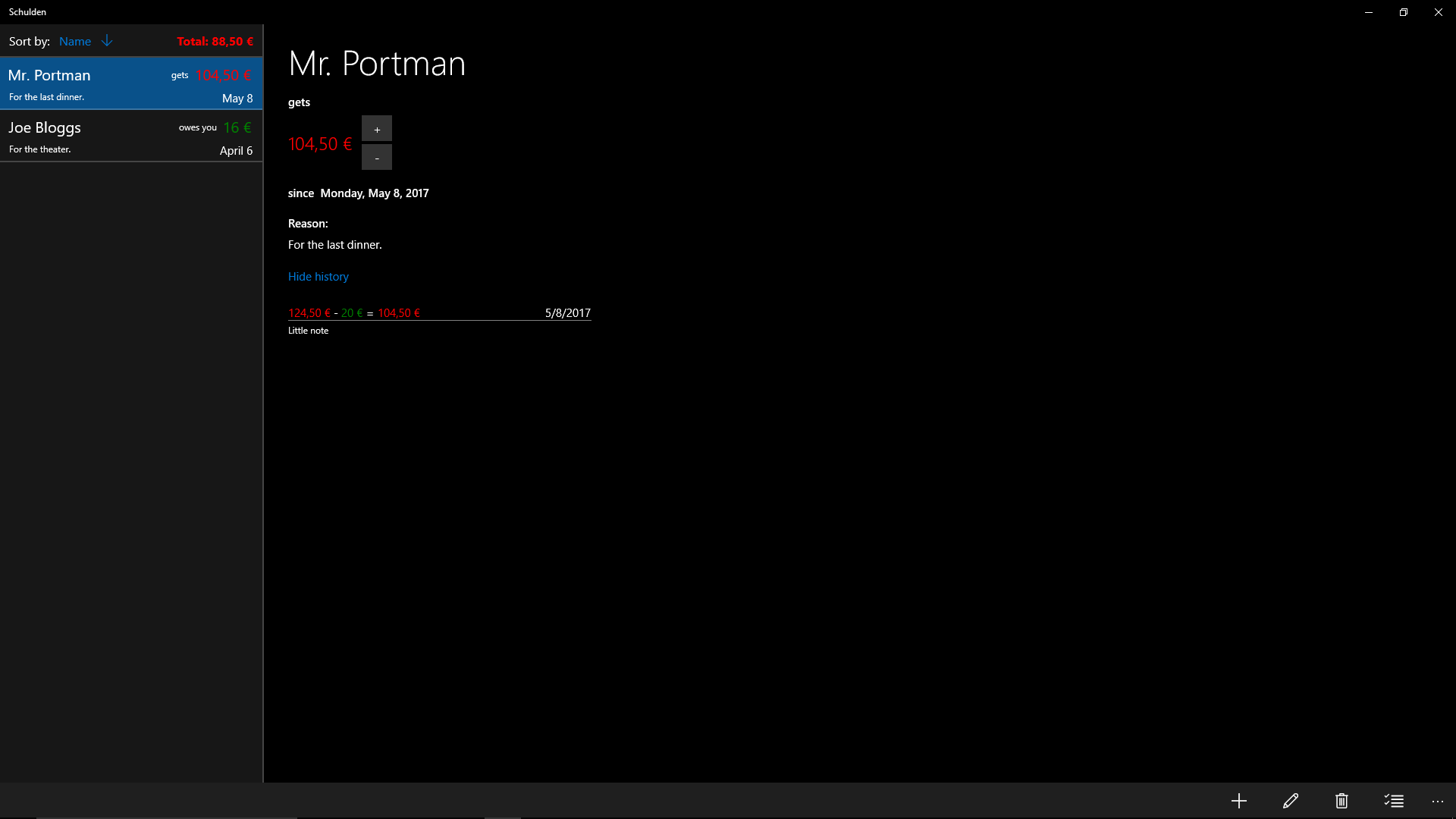Screen dimensions: 1456x819
Task: Click the edit pencil icon
Action: 1290,801
